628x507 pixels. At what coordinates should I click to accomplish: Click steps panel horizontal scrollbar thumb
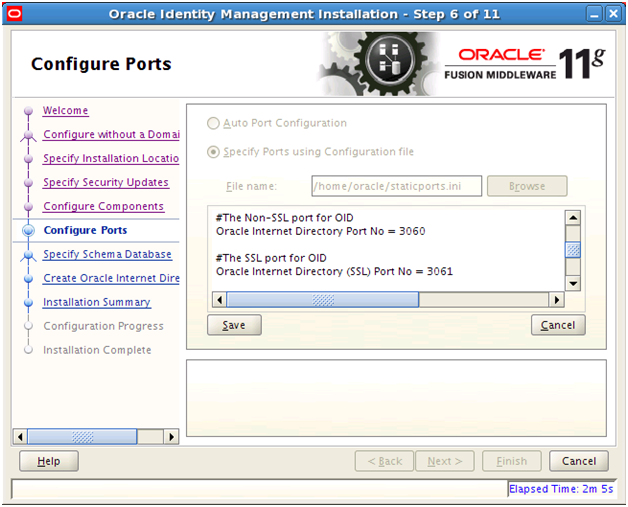point(82,437)
